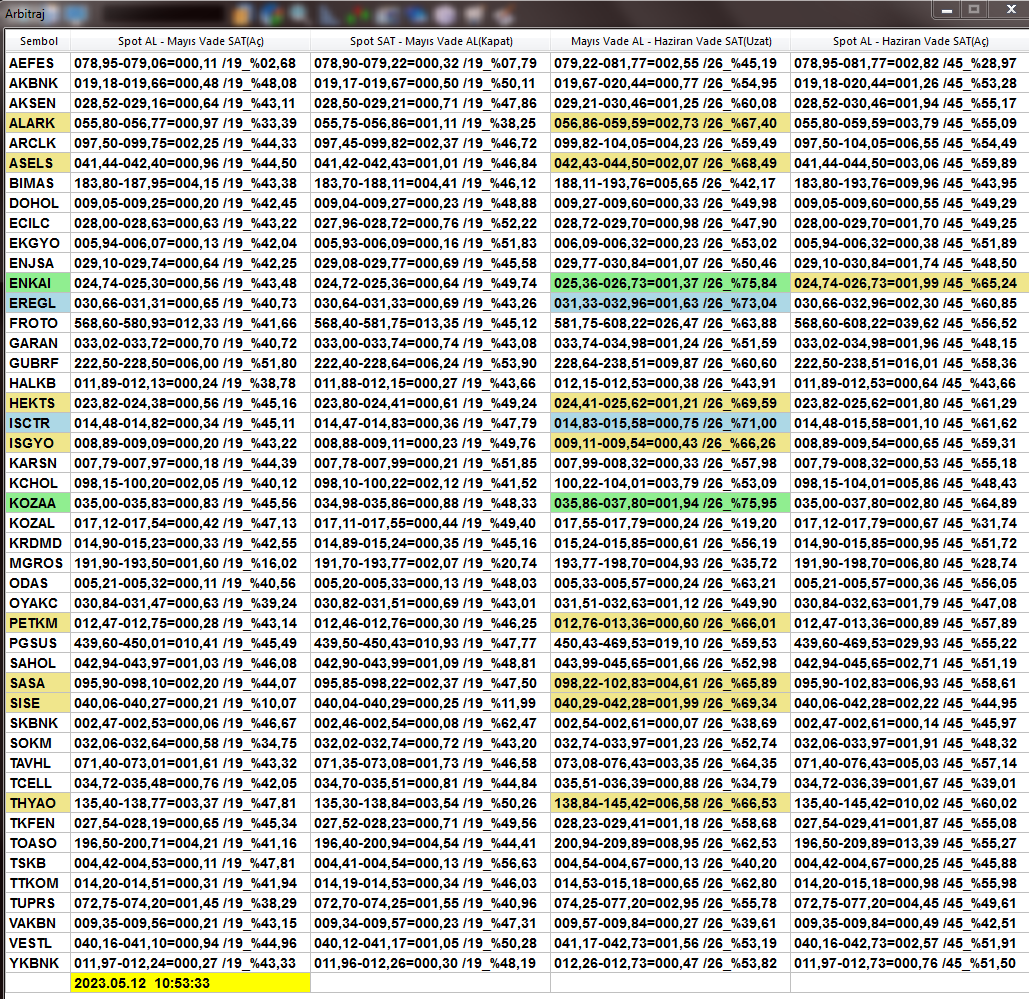
Task: Click the GARAN symbol cell
Action: tap(38, 343)
